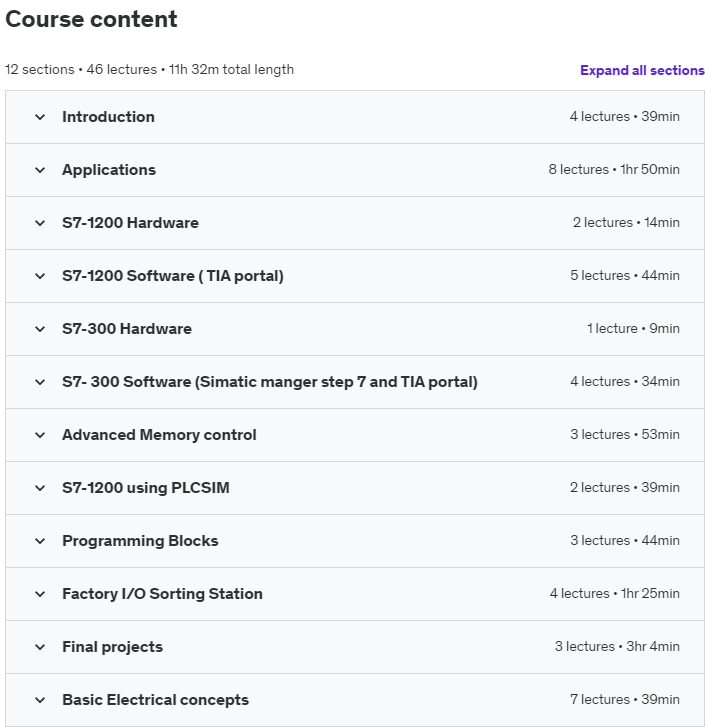The width and height of the screenshot is (705, 727).
Task: Open the Applications section title
Action: [109, 170]
